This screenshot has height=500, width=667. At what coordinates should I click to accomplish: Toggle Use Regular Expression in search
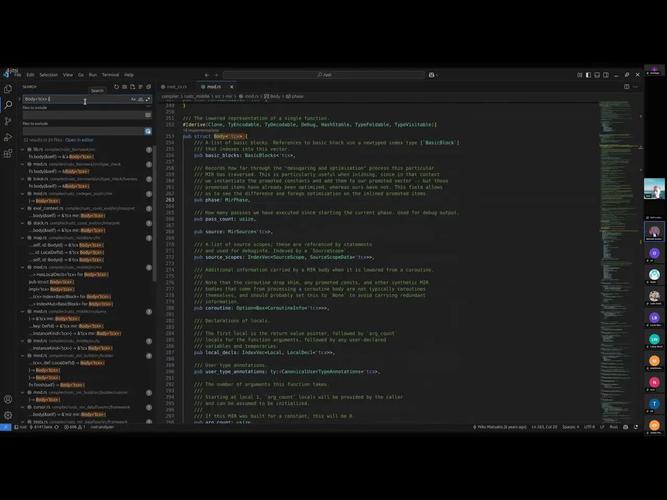pos(148,99)
